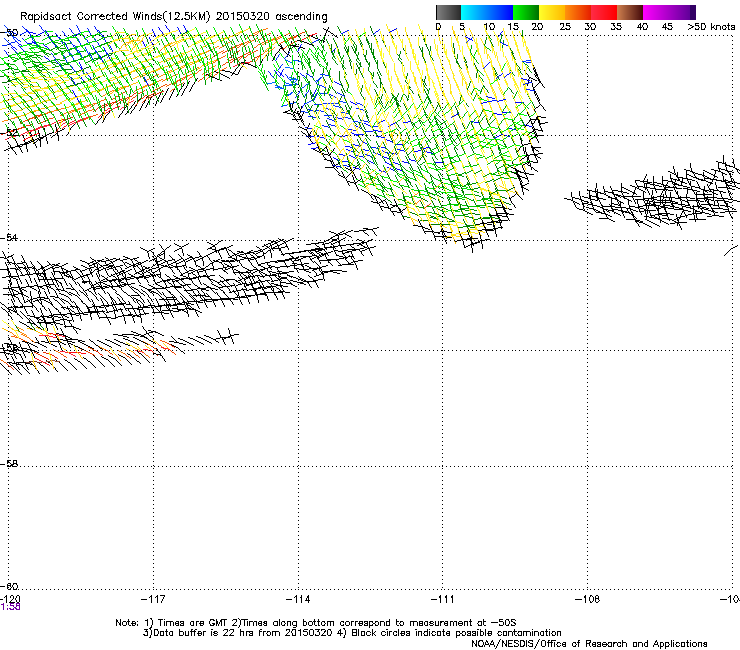Click the title text 'Rapidscat Corrected Winds(12.5KM)'
This screenshot has height=650, width=740.
(x=115, y=17)
